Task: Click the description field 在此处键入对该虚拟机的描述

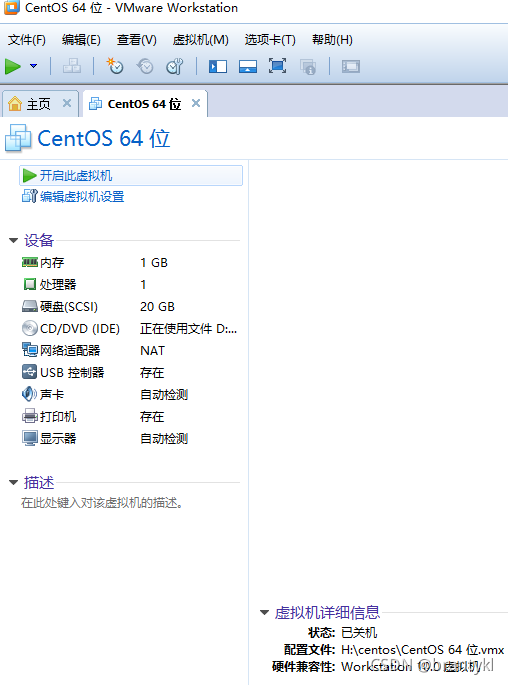Action: 101,503
